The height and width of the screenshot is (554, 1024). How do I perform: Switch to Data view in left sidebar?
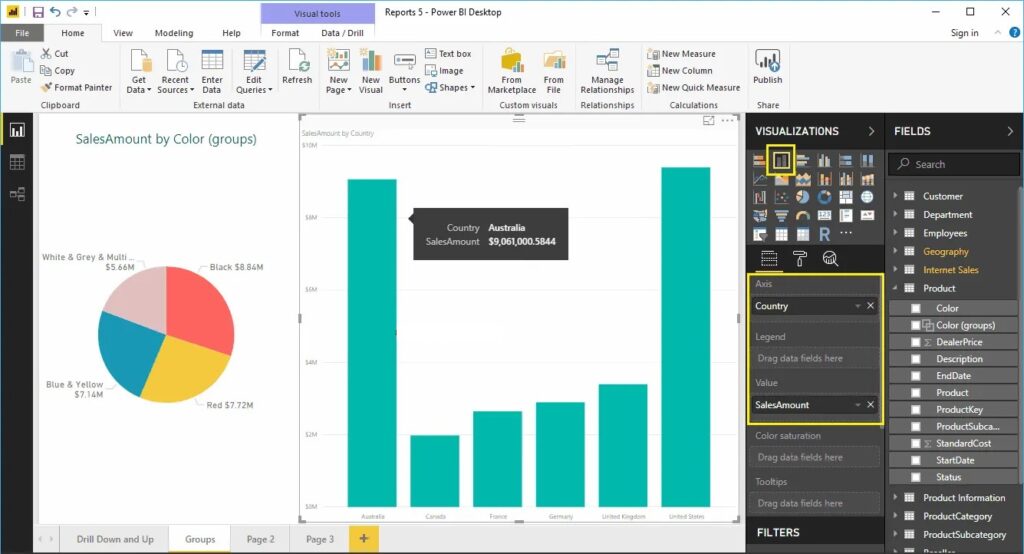(17, 162)
